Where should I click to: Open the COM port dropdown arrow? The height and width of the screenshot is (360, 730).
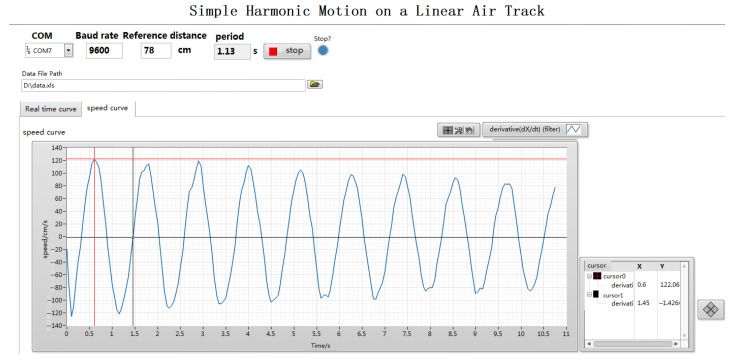coord(68,50)
